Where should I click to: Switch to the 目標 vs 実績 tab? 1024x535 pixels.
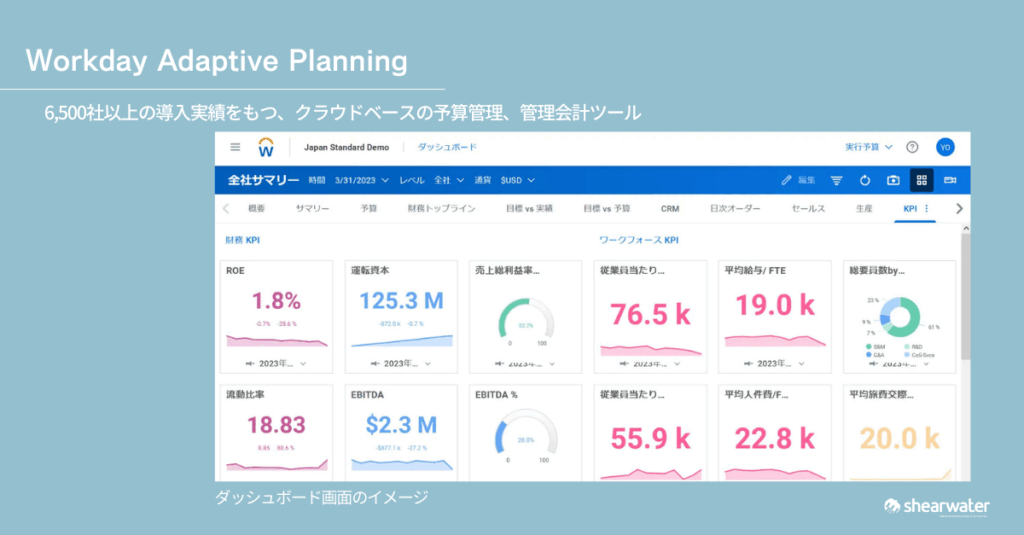[x=529, y=208]
